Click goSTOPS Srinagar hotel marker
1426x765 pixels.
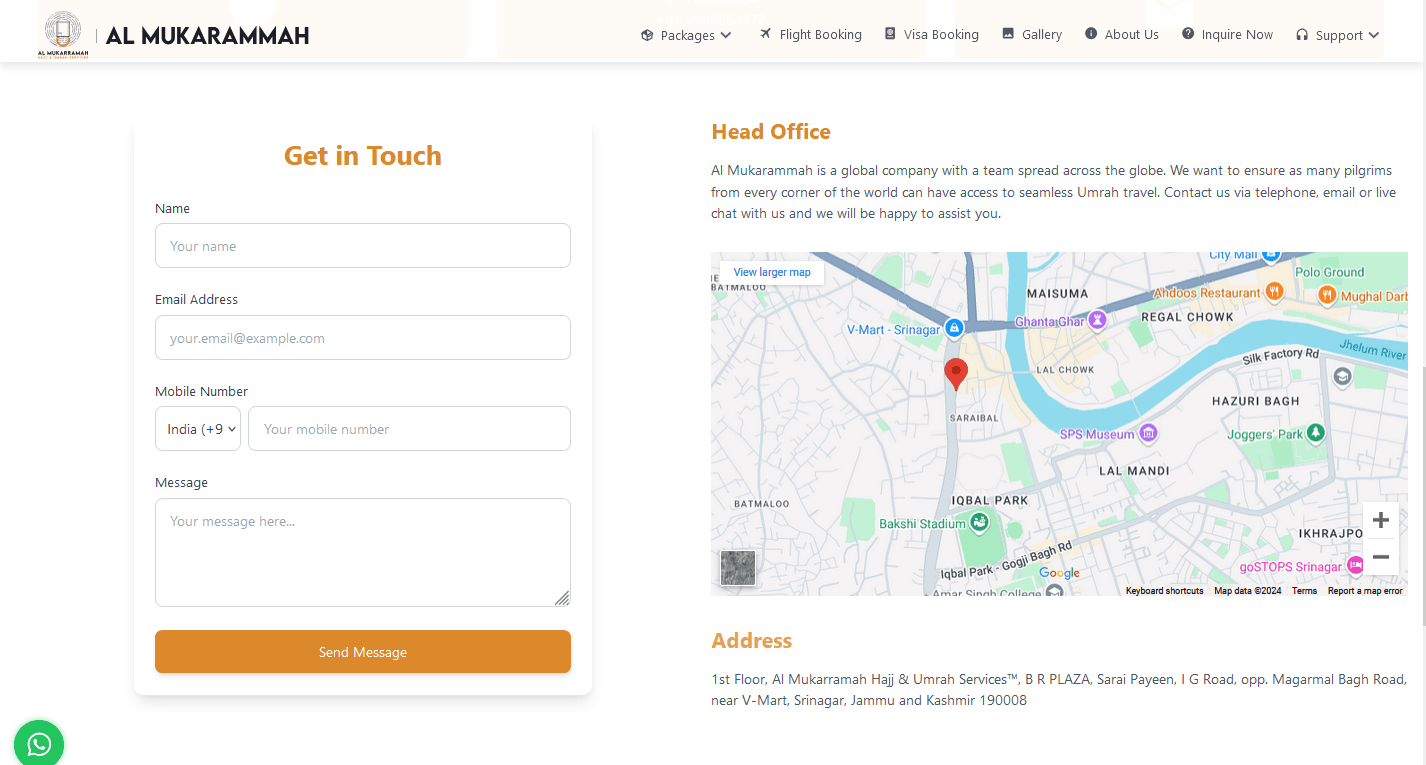(x=1356, y=565)
